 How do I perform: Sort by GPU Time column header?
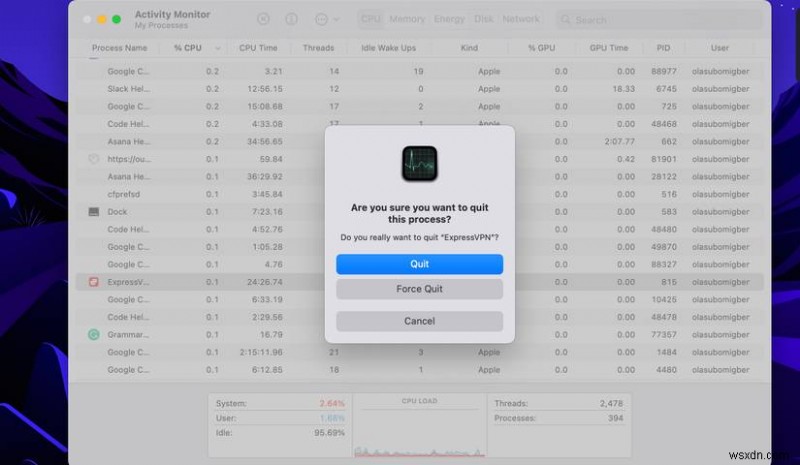pyautogui.click(x=609, y=48)
